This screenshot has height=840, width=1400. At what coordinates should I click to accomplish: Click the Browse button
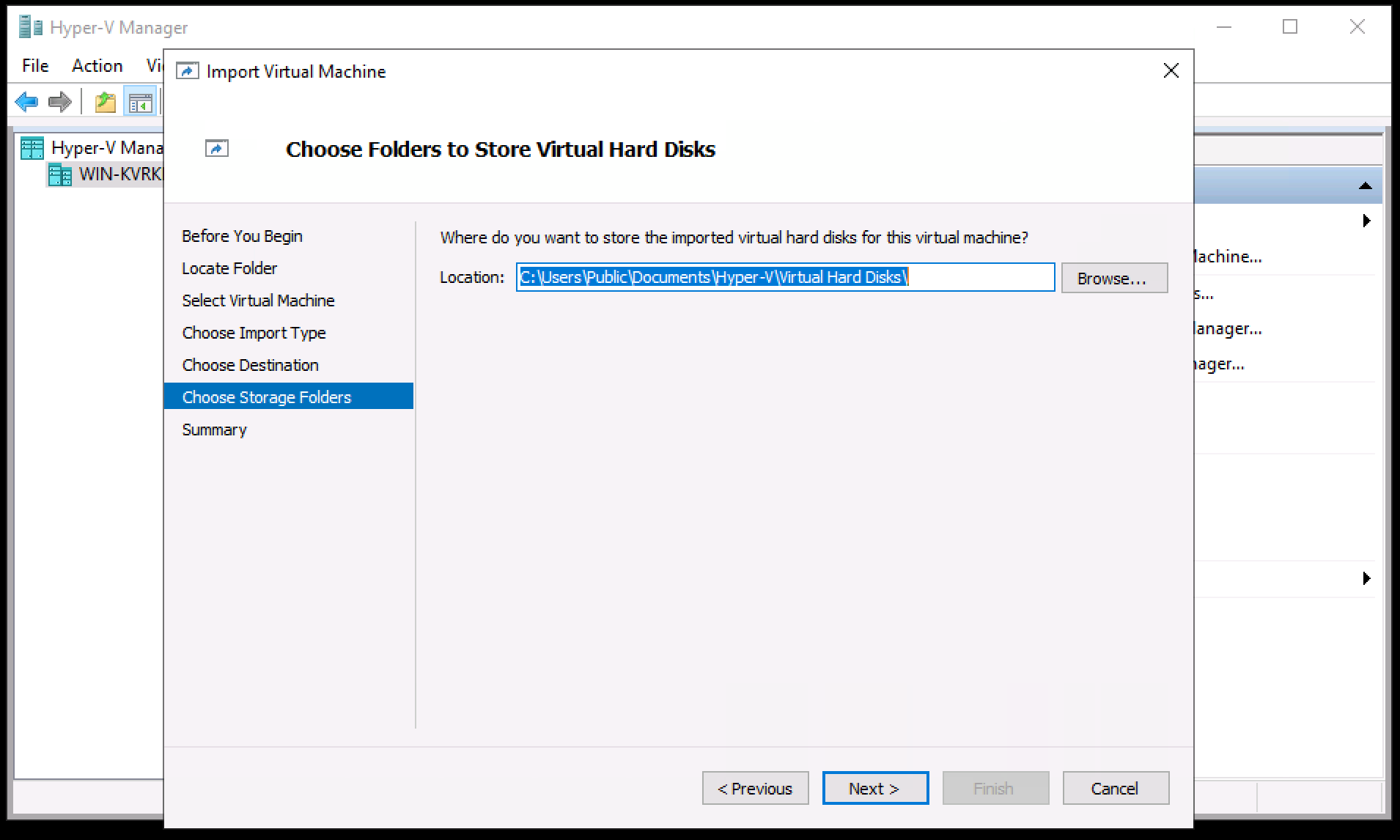[x=1113, y=278]
